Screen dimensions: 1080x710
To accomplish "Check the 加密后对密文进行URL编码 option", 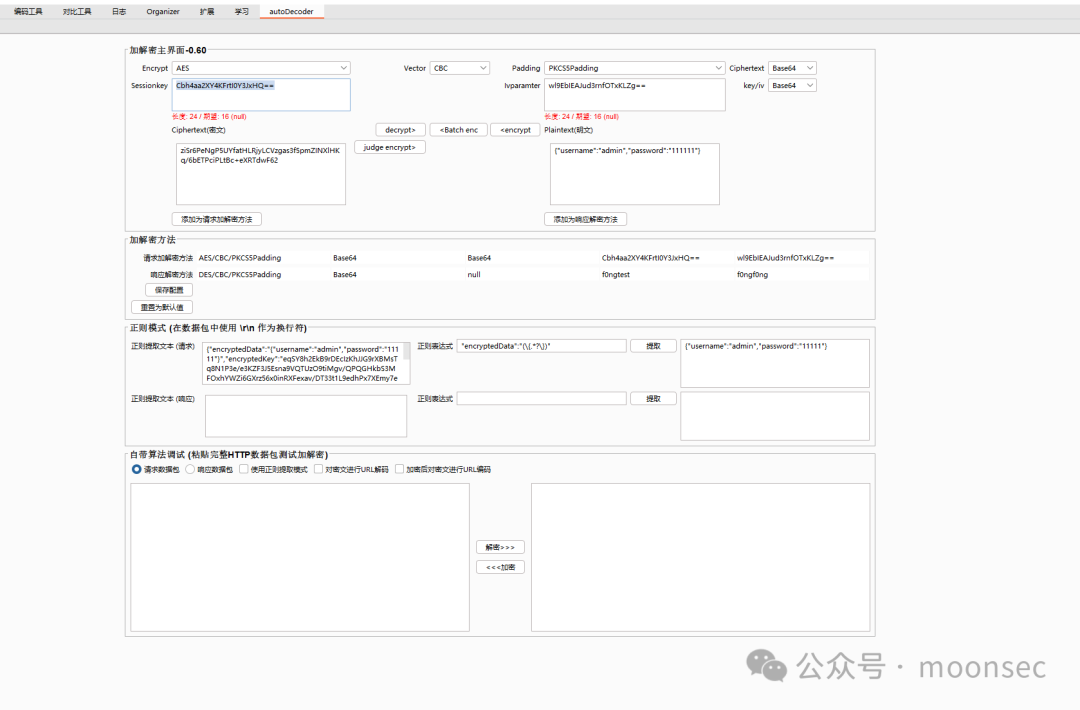I will [399, 469].
